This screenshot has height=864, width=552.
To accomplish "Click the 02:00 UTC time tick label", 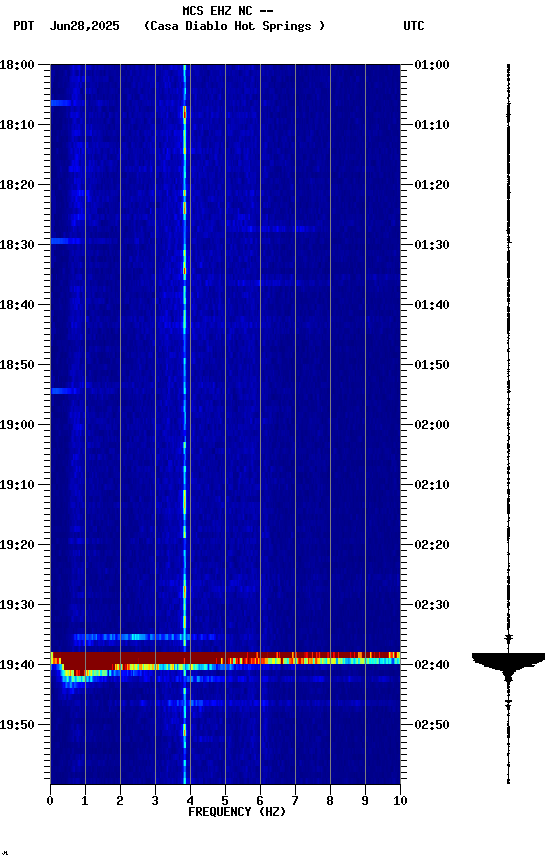I will tap(432, 425).
